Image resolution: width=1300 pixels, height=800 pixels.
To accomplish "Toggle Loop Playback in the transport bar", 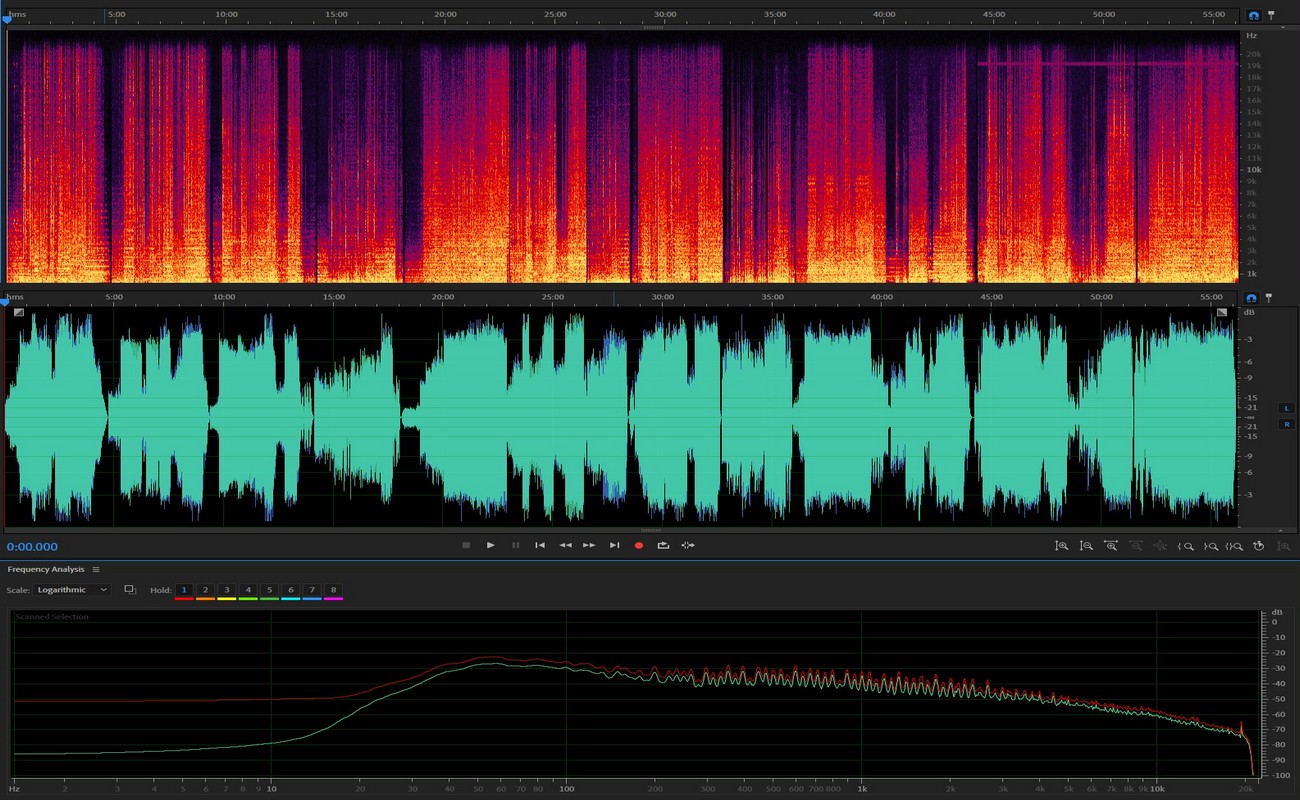I will coord(663,545).
